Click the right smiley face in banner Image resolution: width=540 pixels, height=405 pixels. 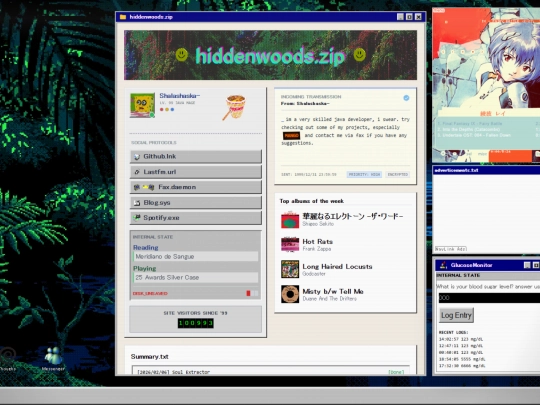360,55
